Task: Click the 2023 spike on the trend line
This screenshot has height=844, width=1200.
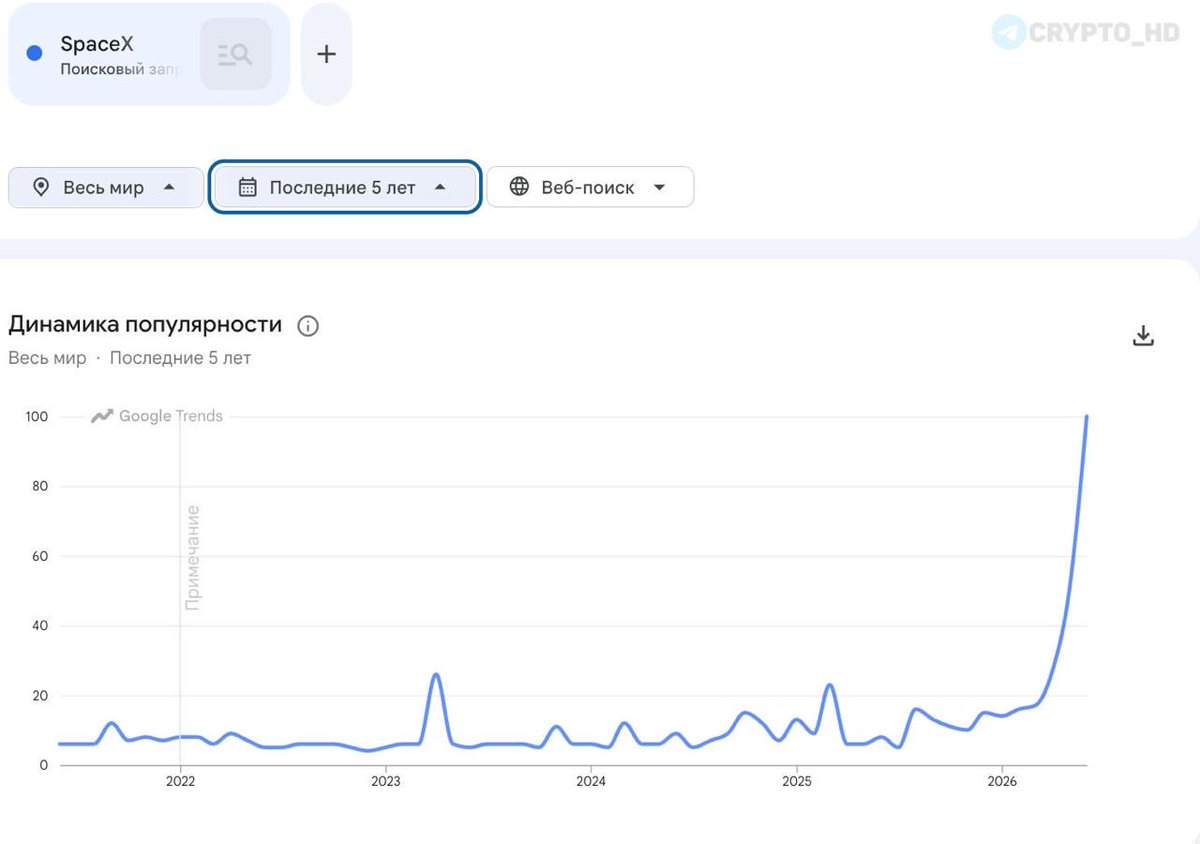Action: tap(435, 675)
